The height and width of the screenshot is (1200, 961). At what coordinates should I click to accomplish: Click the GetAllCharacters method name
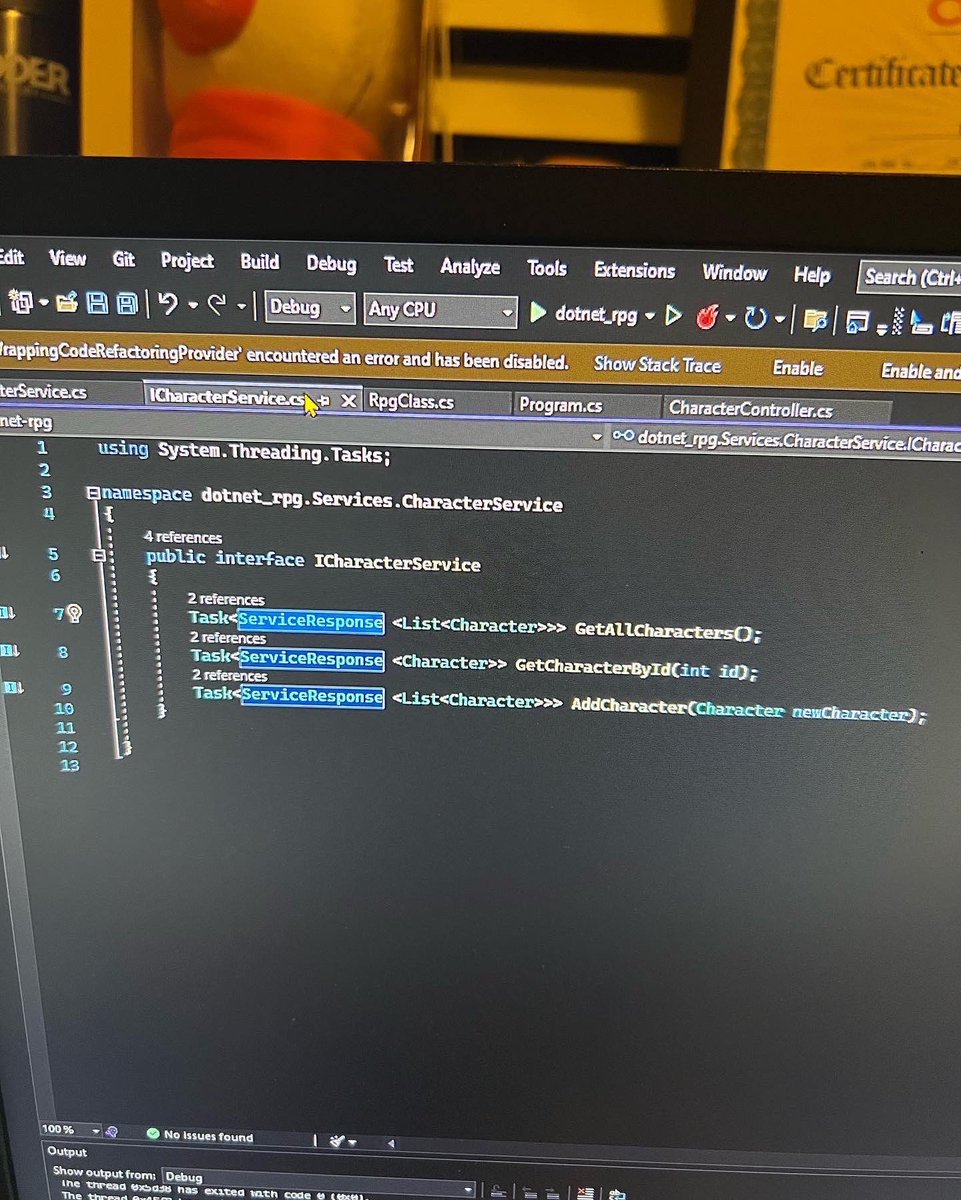[x=653, y=632]
